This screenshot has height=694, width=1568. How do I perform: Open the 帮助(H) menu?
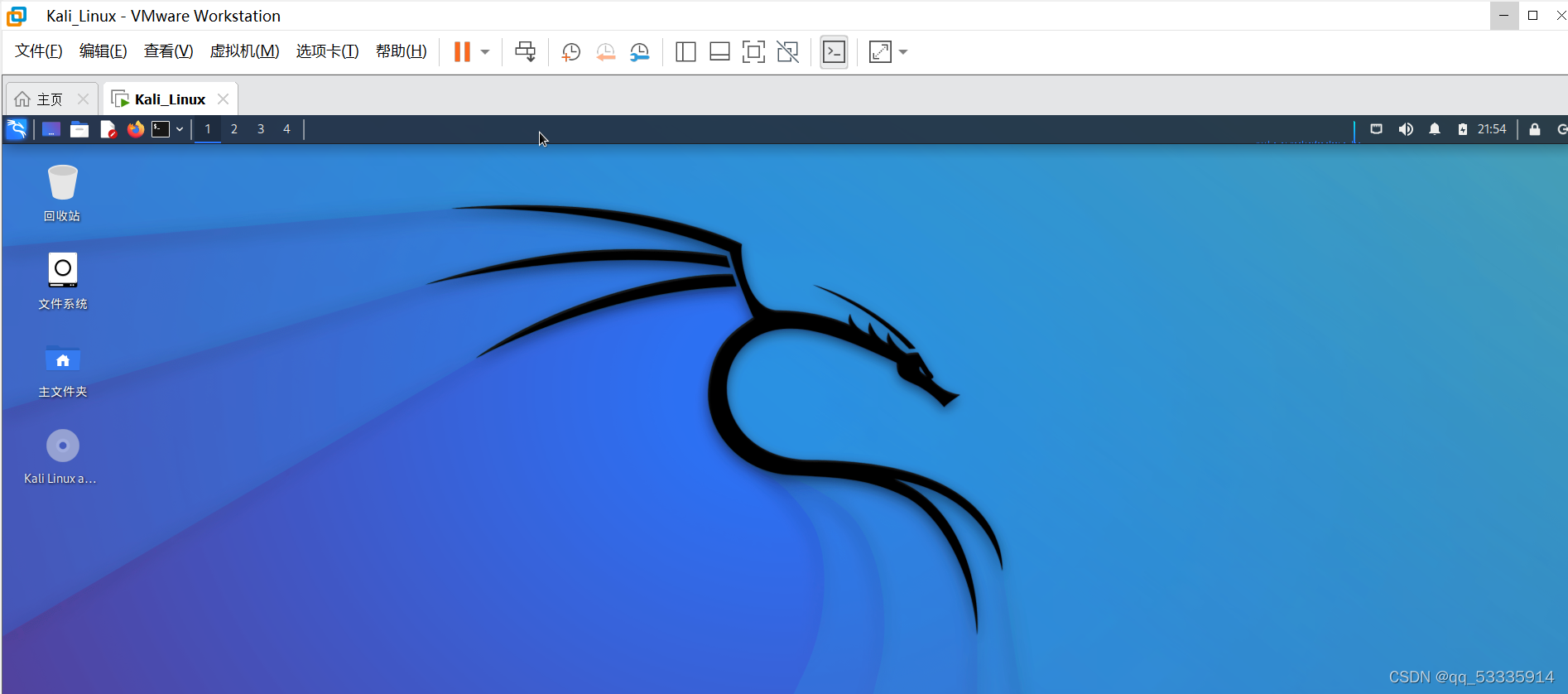(x=401, y=51)
